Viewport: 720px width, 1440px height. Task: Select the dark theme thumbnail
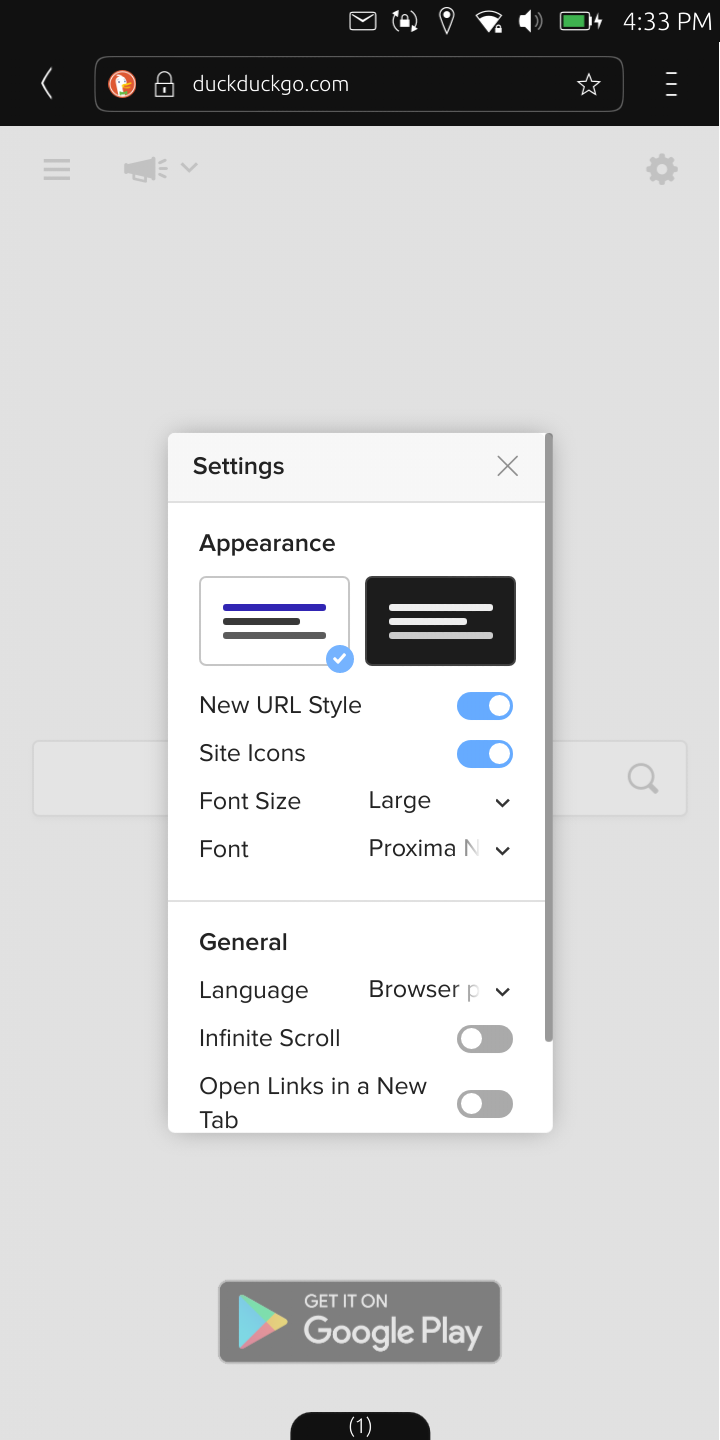tap(441, 621)
